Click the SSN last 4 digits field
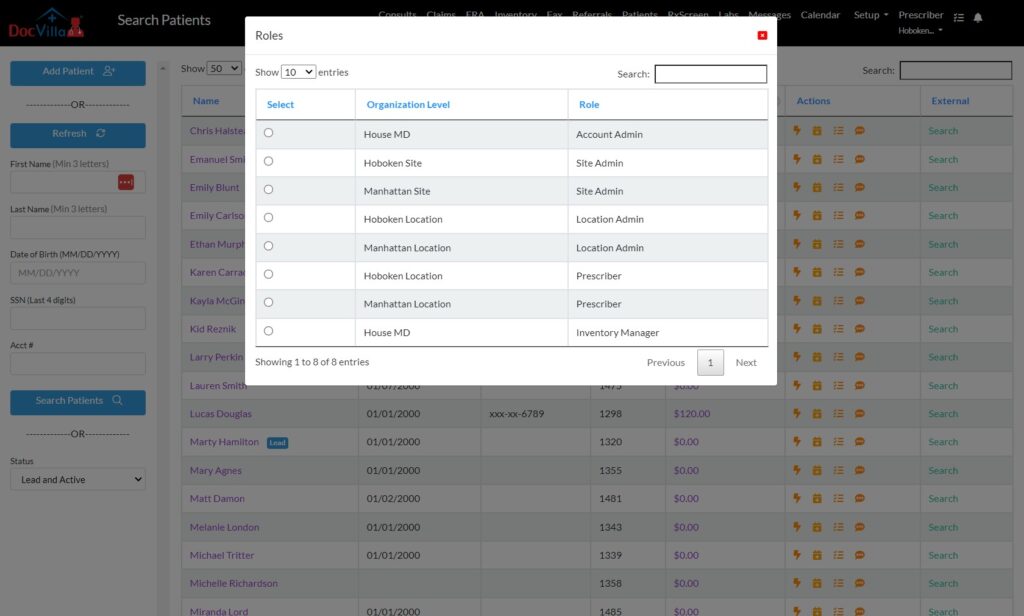 (78, 319)
